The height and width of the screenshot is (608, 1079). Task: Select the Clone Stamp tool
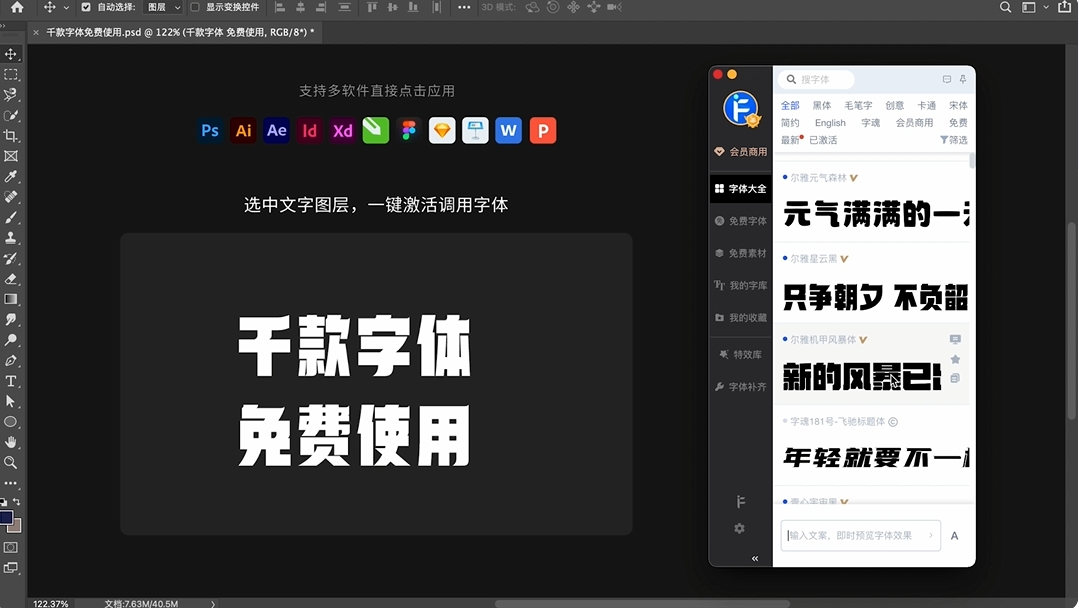(11, 238)
